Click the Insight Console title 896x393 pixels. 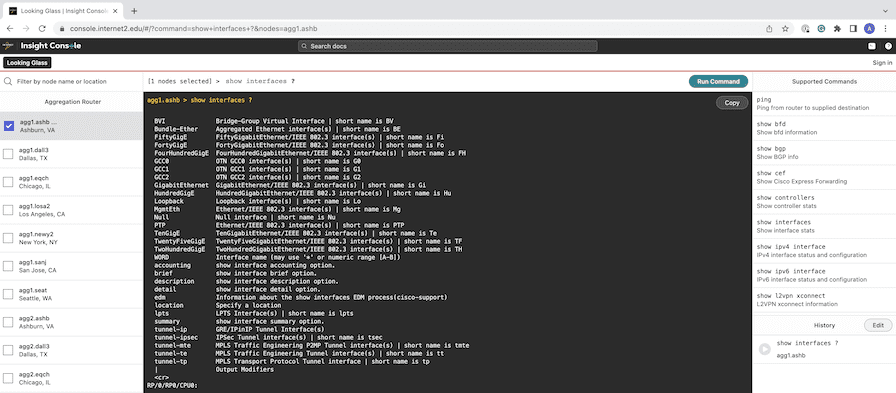[51, 46]
